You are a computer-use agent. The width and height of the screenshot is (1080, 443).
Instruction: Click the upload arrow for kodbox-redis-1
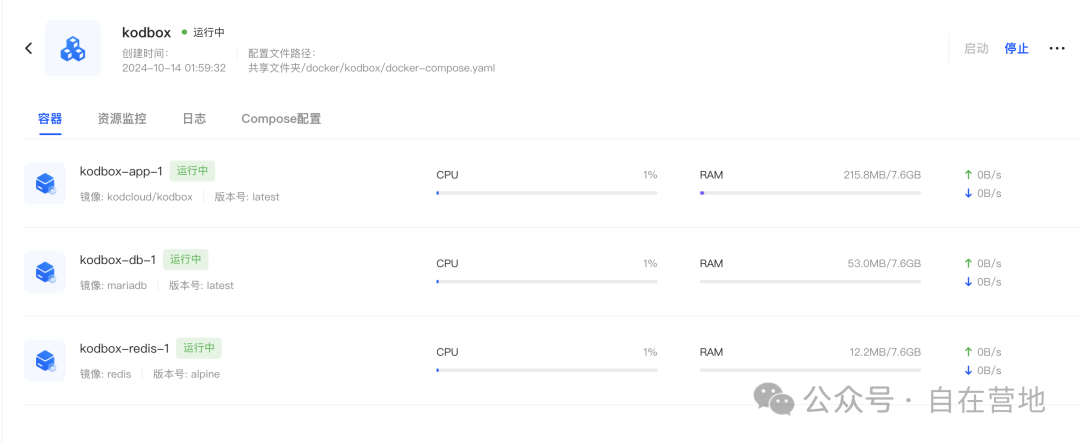(968, 352)
